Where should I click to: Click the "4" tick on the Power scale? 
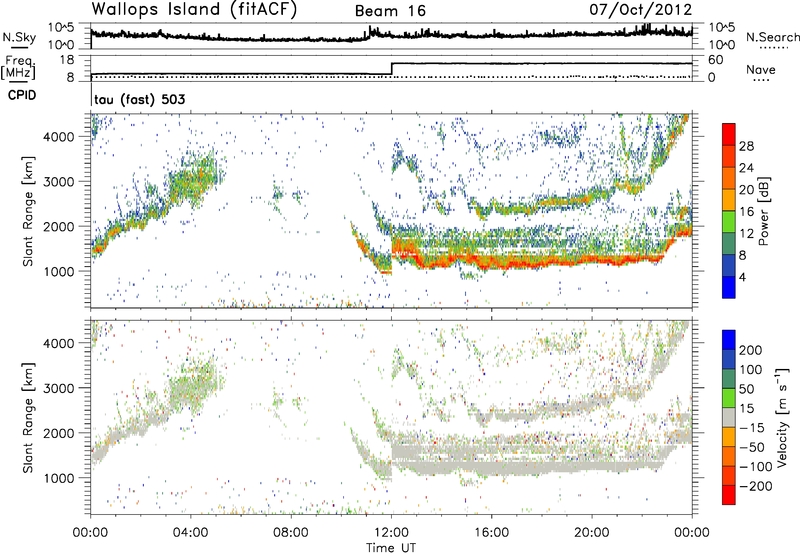click(743, 277)
